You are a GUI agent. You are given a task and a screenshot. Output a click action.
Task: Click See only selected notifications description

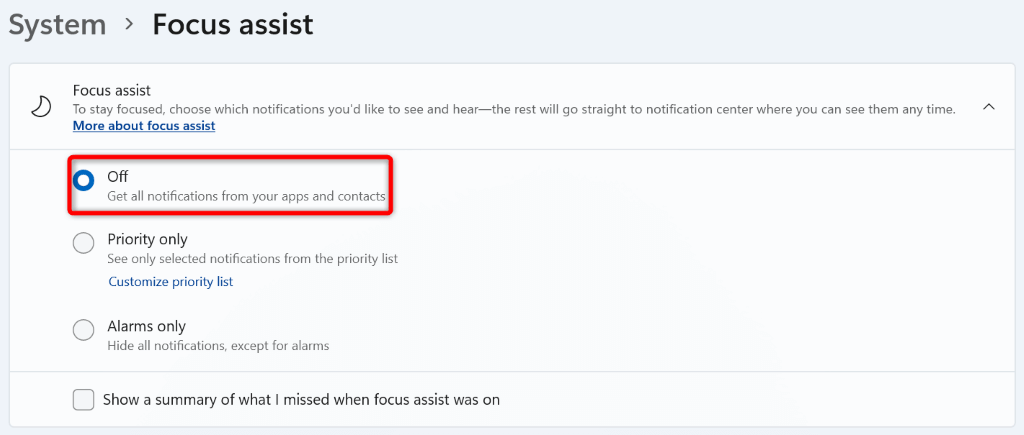(x=252, y=259)
